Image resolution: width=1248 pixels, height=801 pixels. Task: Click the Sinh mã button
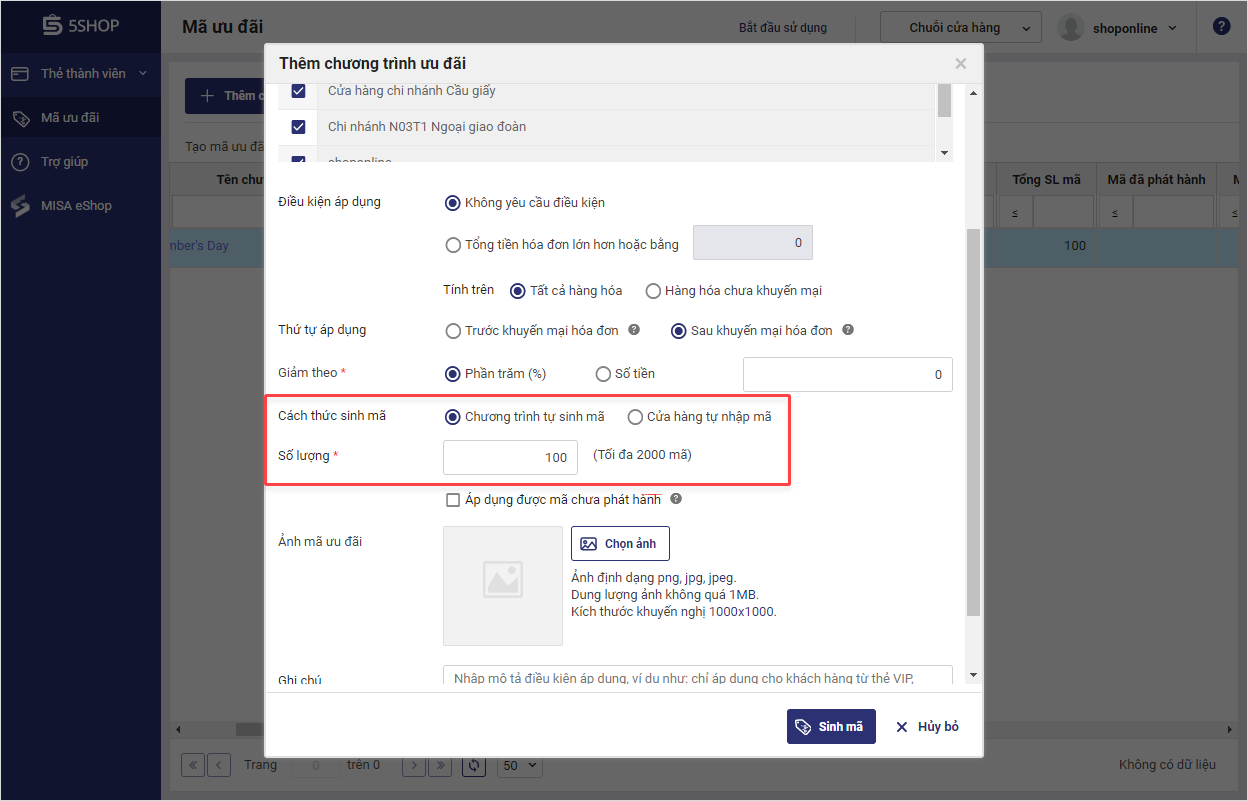831,727
